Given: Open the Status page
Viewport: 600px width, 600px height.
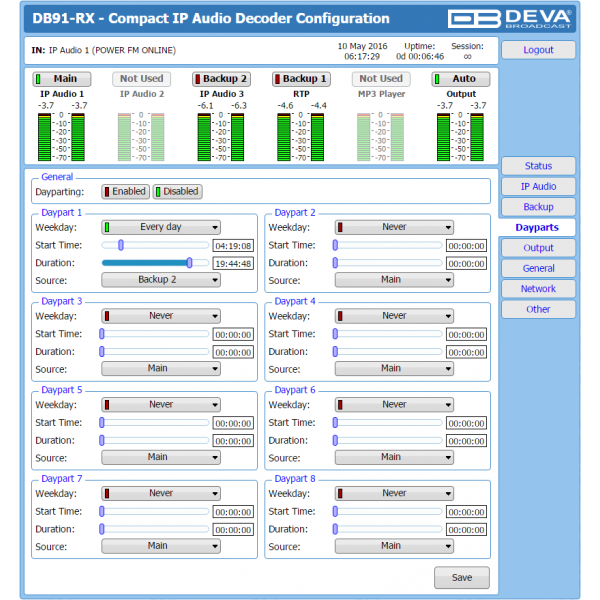Looking at the screenshot, I should pos(538,166).
